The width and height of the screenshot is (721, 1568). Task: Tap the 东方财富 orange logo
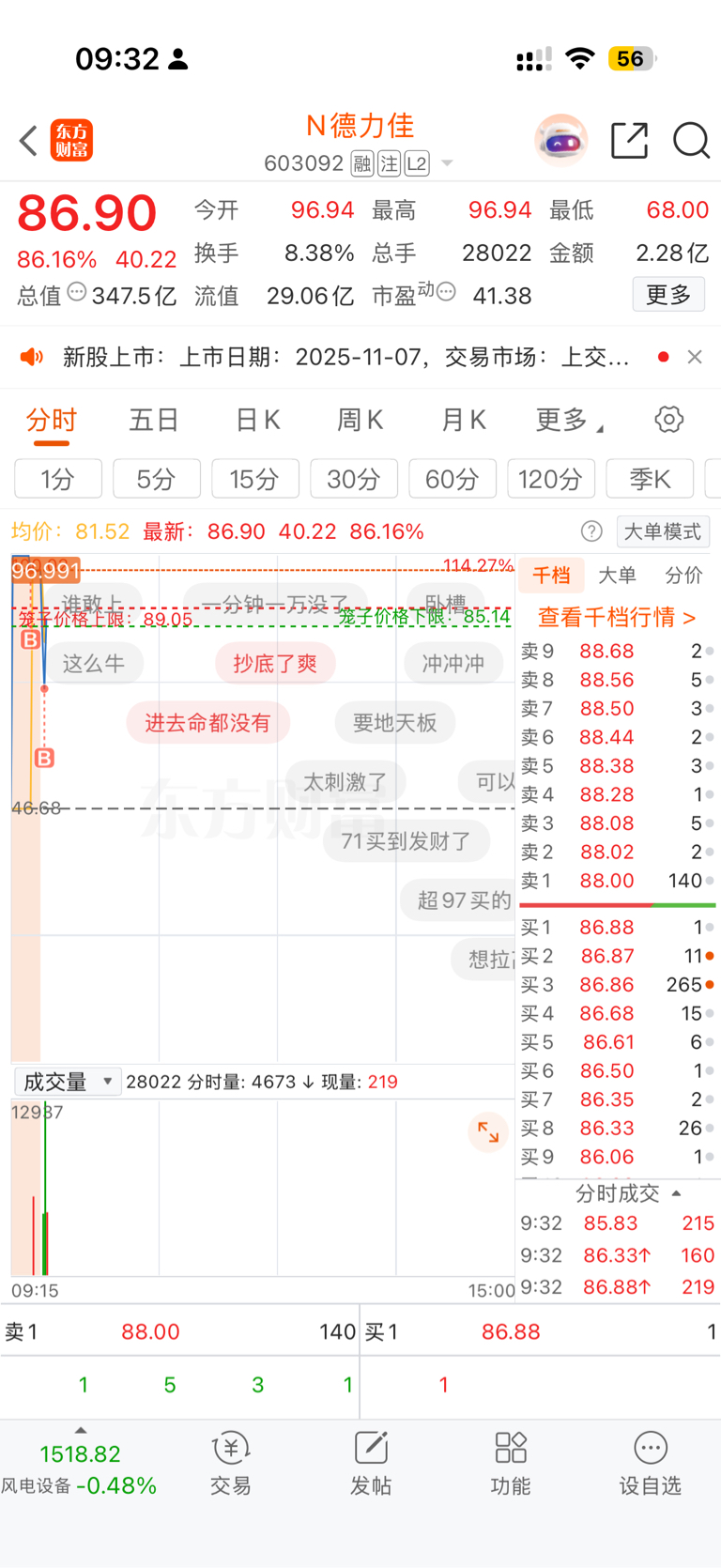[71, 141]
